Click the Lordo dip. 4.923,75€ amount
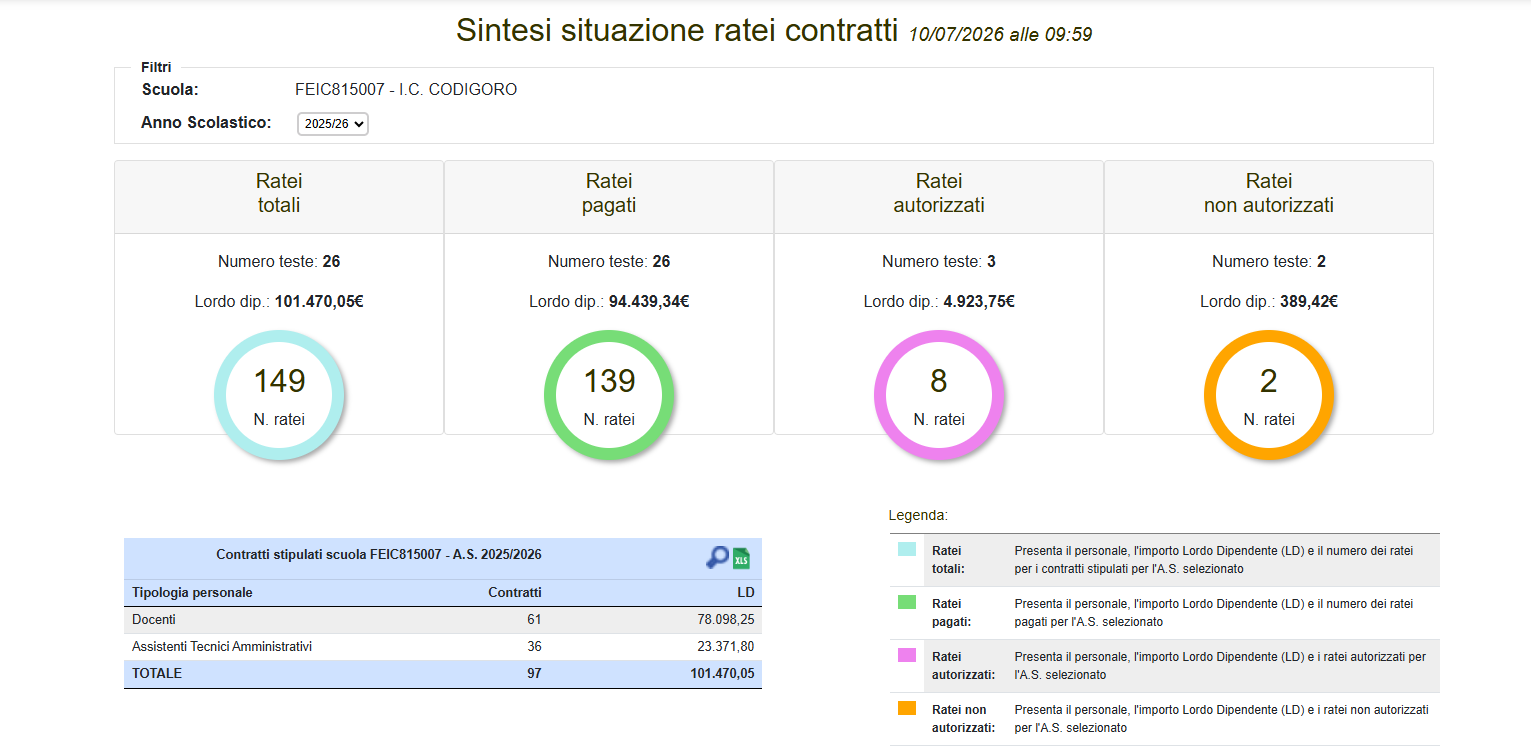This screenshot has width=1531, height=750. coord(979,301)
